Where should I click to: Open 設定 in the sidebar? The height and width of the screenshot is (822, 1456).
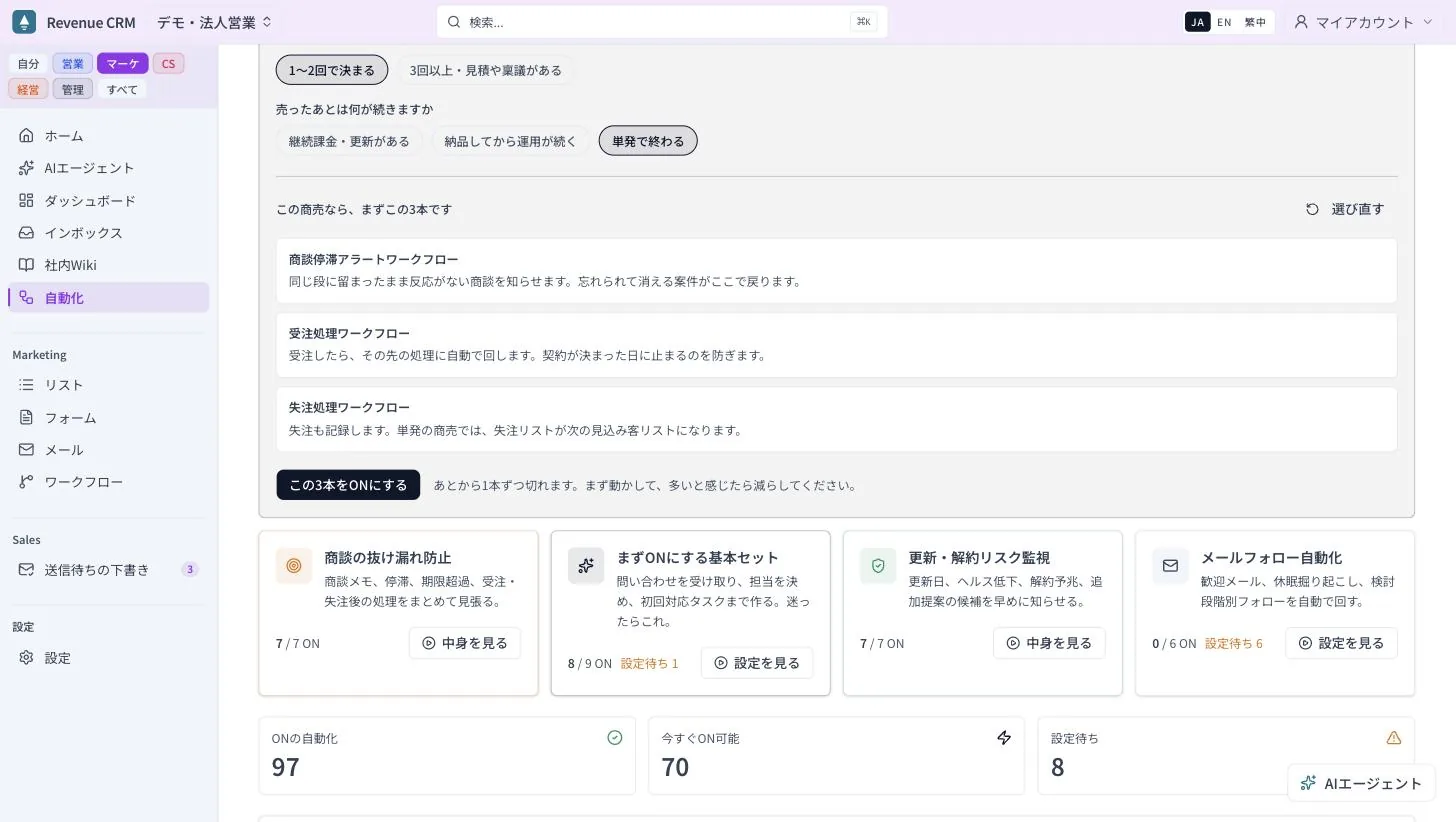108,657
